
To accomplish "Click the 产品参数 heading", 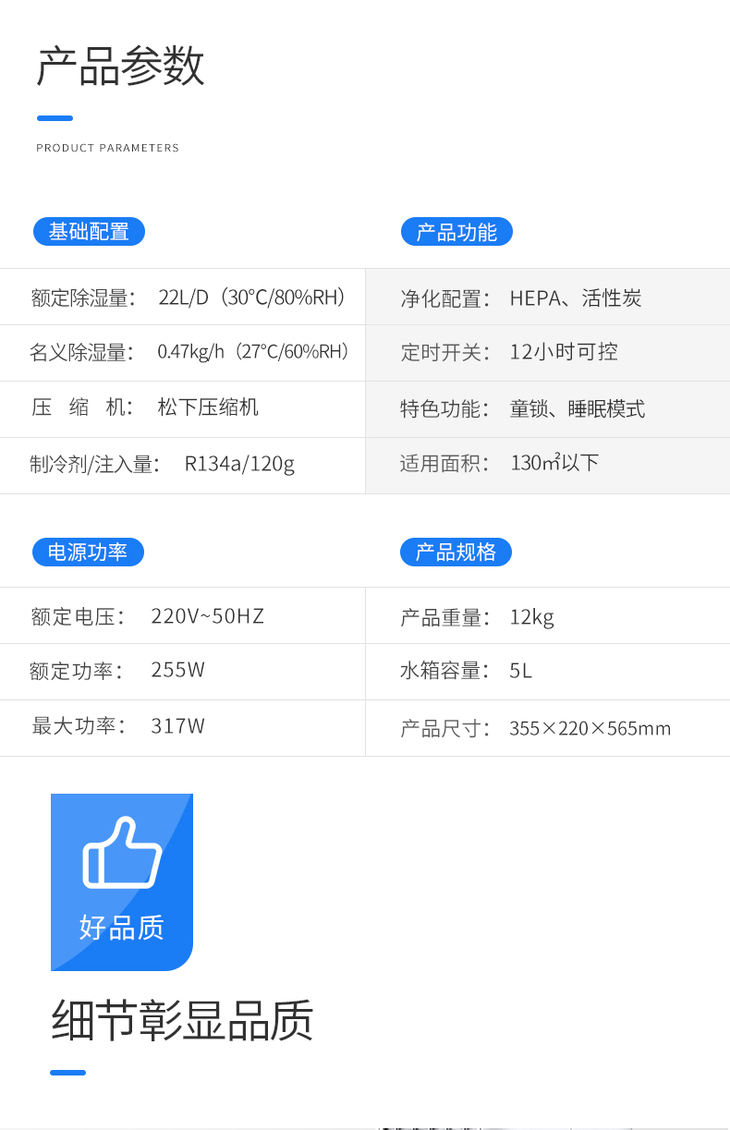I will (x=120, y=67).
